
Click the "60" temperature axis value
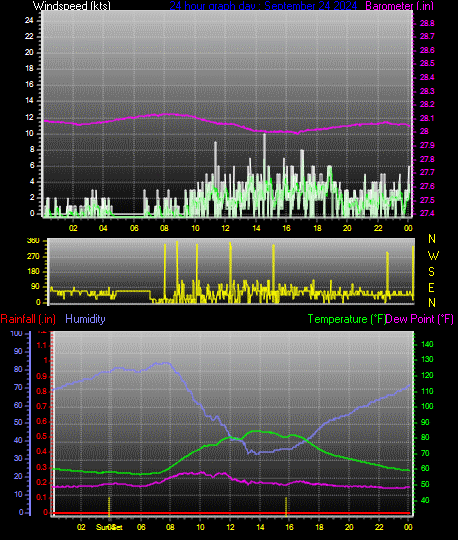[425, 468]
